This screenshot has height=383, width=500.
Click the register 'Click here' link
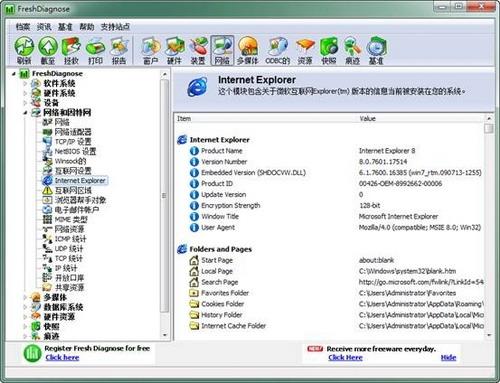(62, 358)
